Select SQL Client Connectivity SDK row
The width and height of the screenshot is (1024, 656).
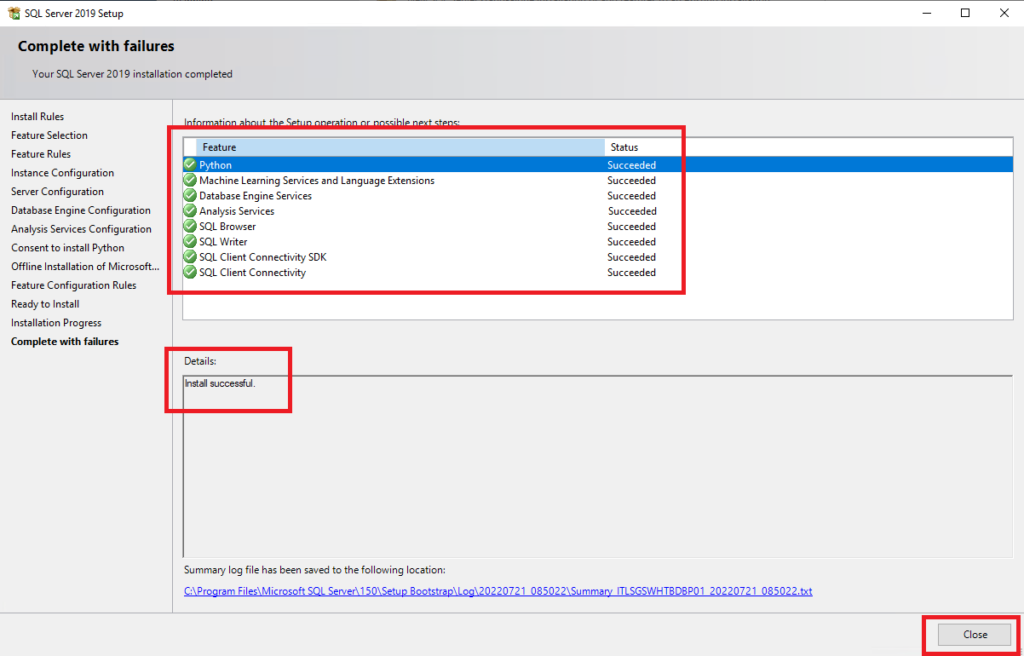click(x=598, y=257)
